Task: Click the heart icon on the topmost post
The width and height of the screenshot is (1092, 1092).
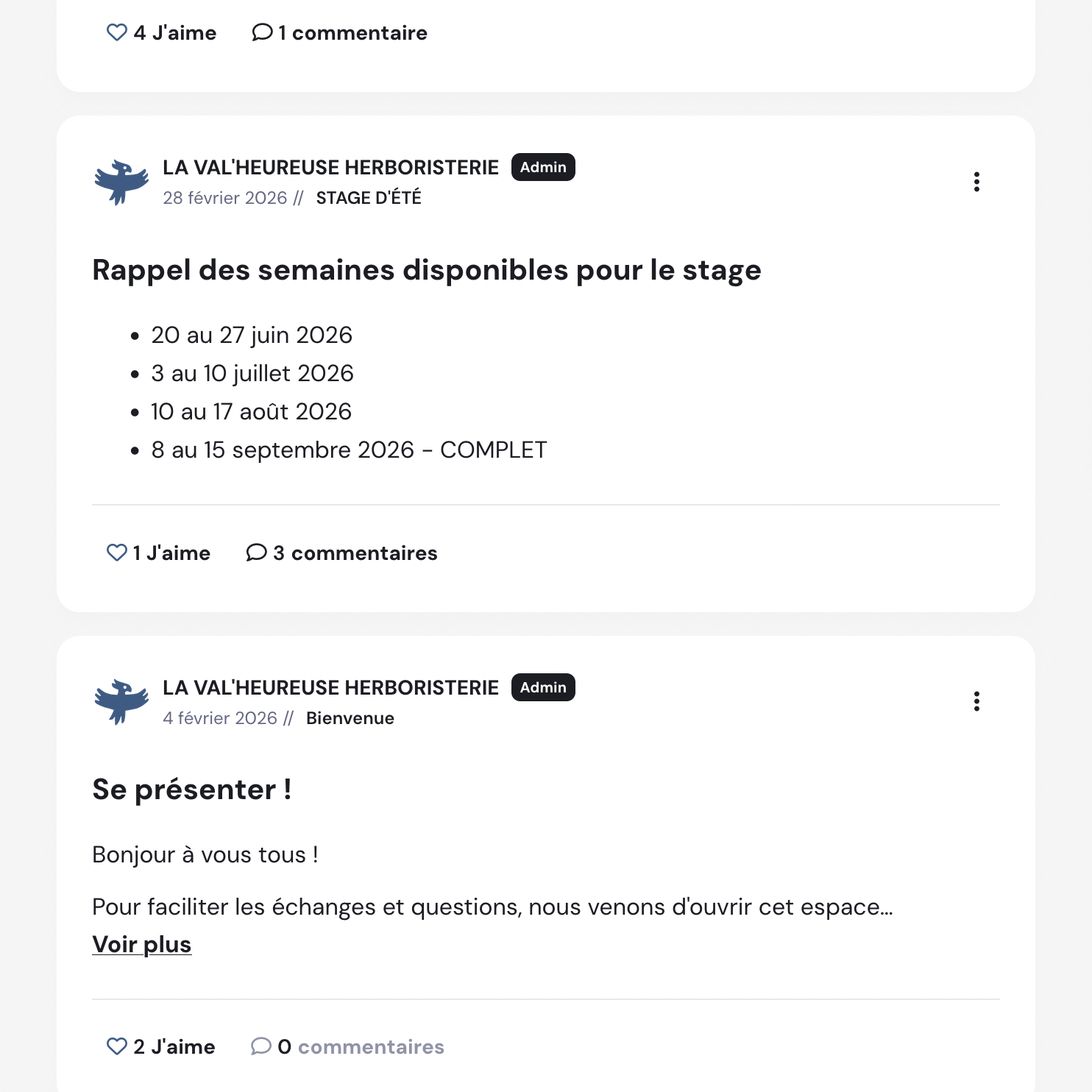Action: [116, 32]
